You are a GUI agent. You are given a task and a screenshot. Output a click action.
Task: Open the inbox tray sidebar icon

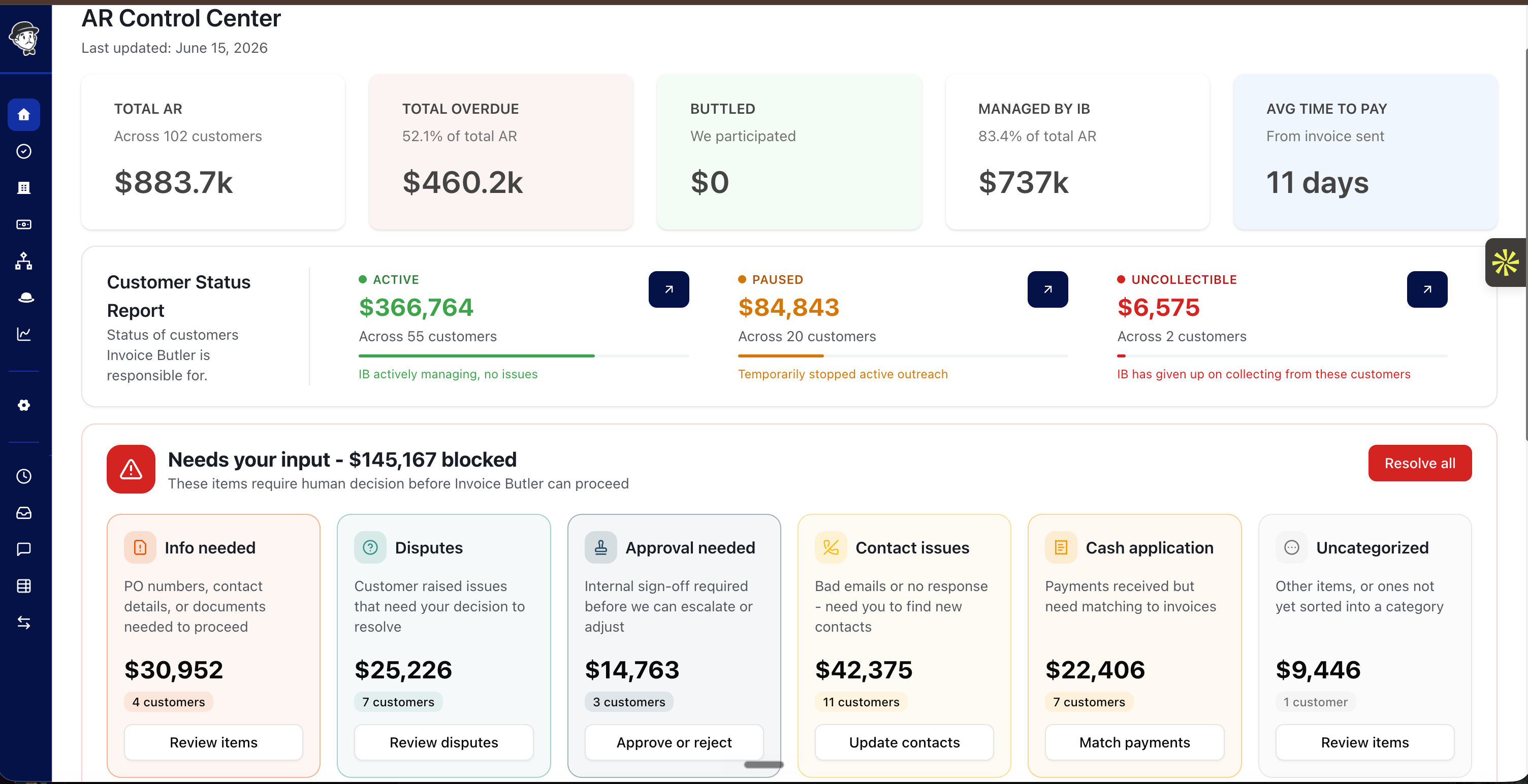tap(24, 513)
